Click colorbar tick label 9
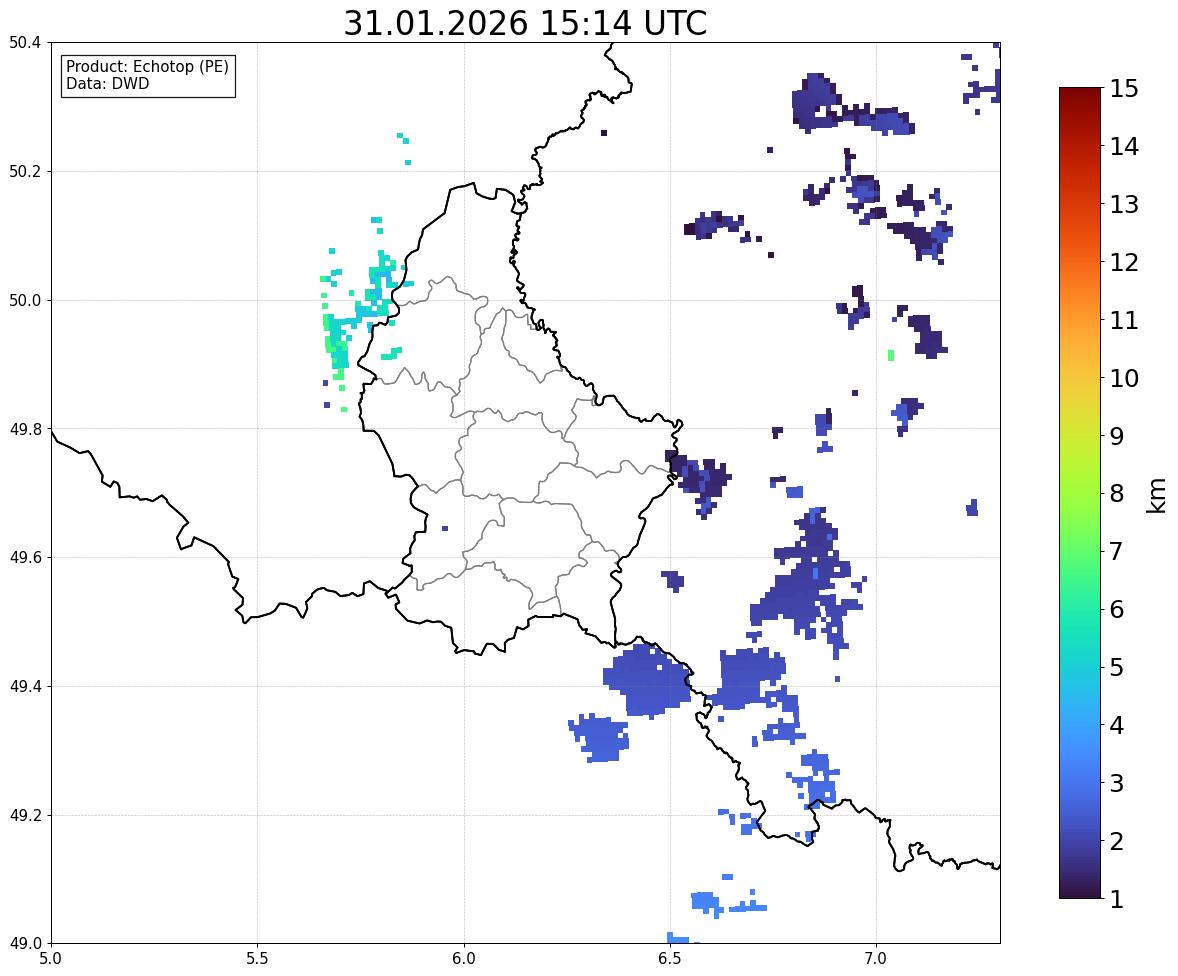The width and height of the screenshot is (1178, 976). [1117, 436]
